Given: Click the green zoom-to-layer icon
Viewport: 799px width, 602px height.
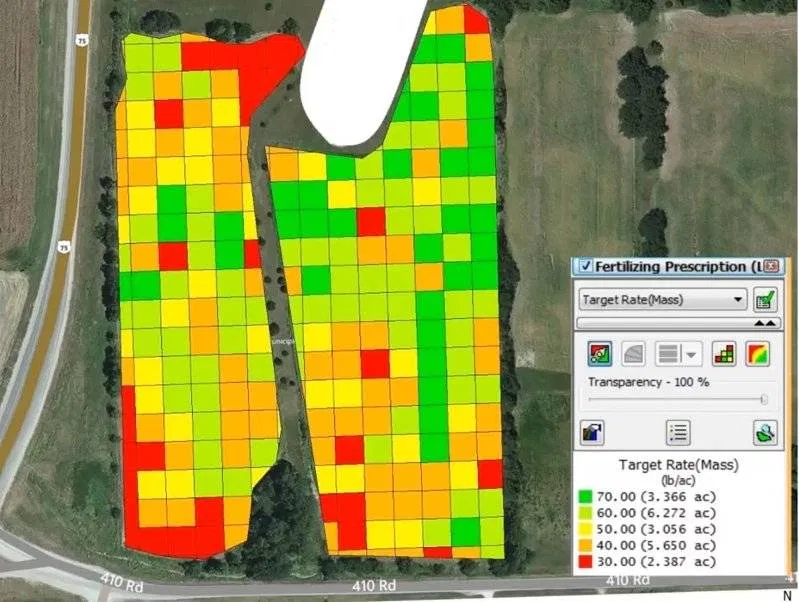Looking at the screenshot, I should [x=764, y=432].
